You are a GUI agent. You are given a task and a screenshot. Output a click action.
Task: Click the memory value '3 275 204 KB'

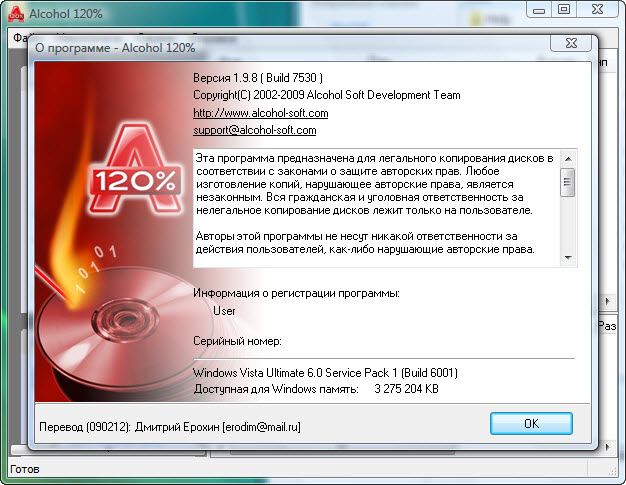click(x=406, y=389)
